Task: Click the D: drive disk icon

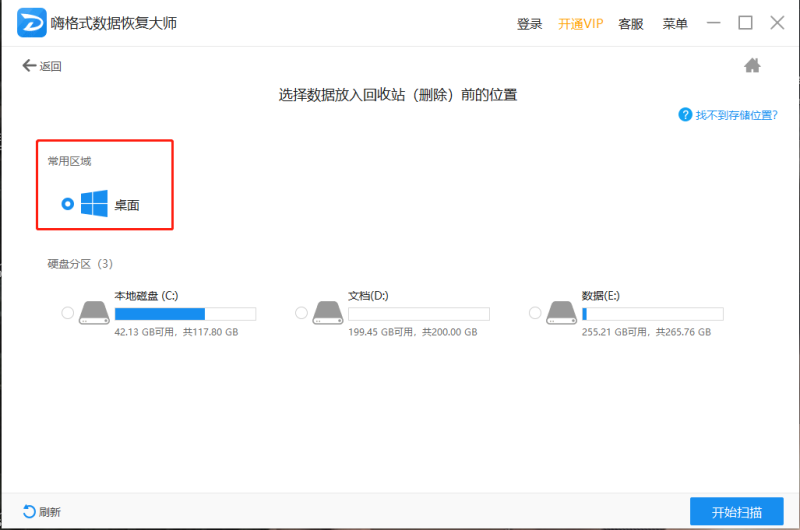Action: tap(328, 313)
